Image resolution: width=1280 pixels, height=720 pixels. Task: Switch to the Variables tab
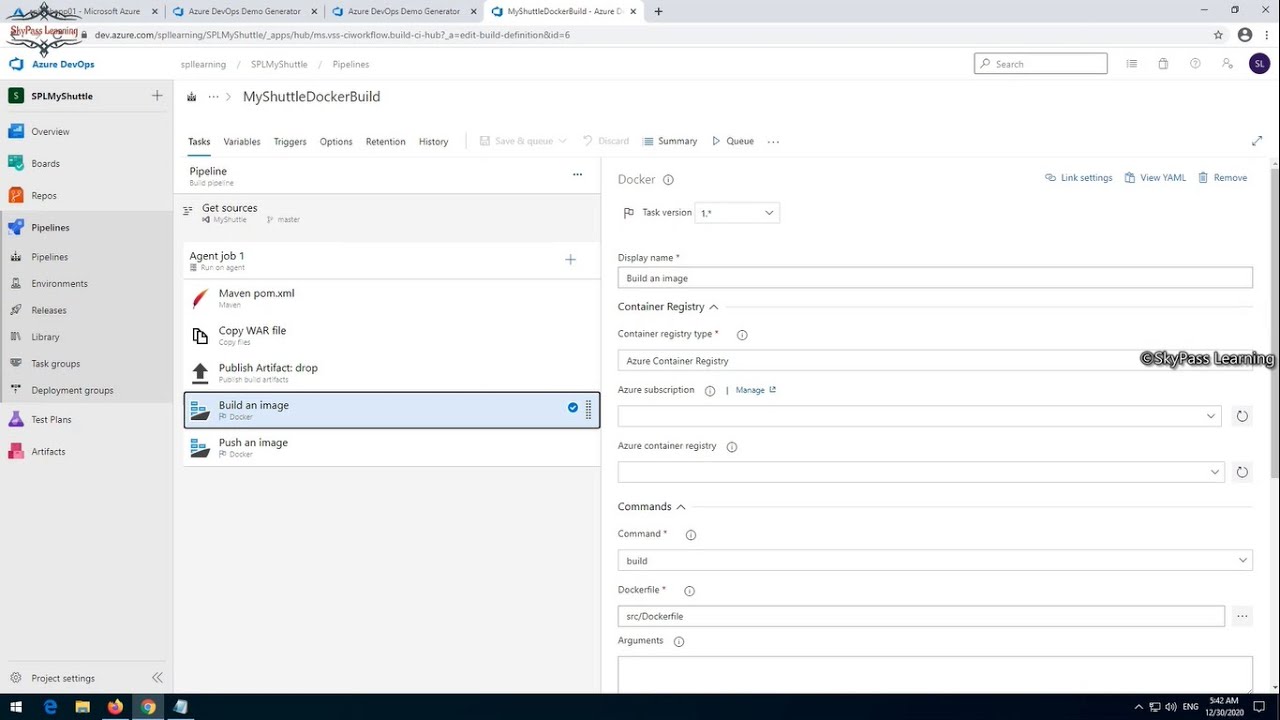click(x=242, y=142)
